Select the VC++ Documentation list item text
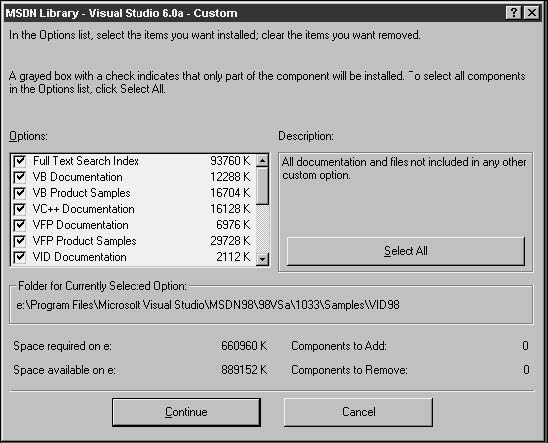 point(84,209)
